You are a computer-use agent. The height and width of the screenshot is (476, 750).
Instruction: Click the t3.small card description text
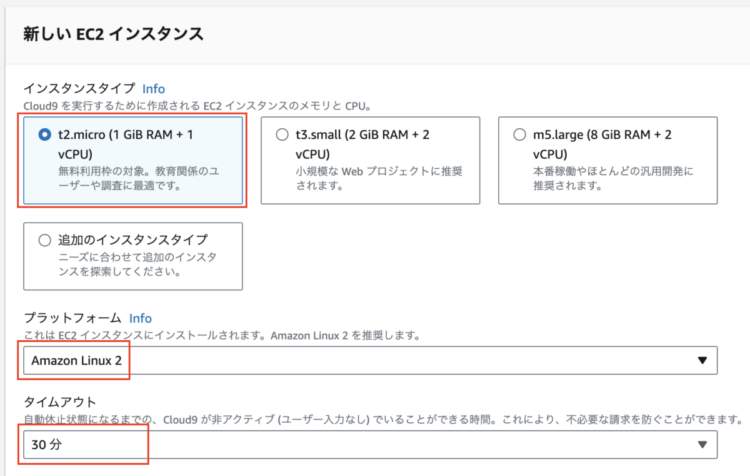click(379, 178)
